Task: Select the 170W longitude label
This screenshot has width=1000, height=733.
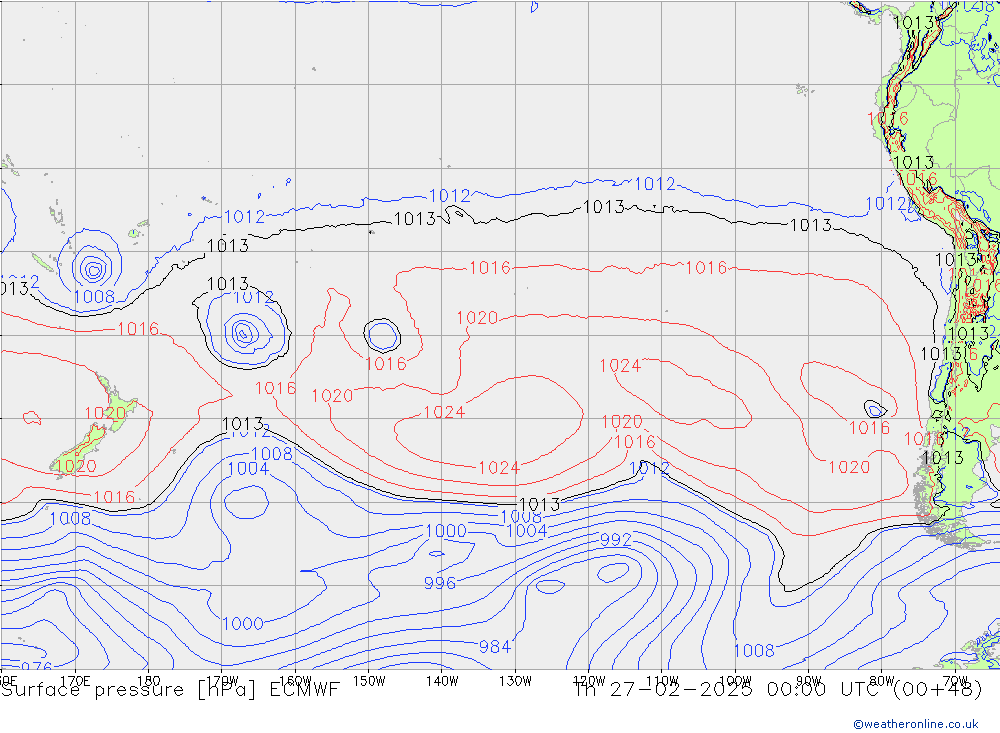Action: point(222,681)
